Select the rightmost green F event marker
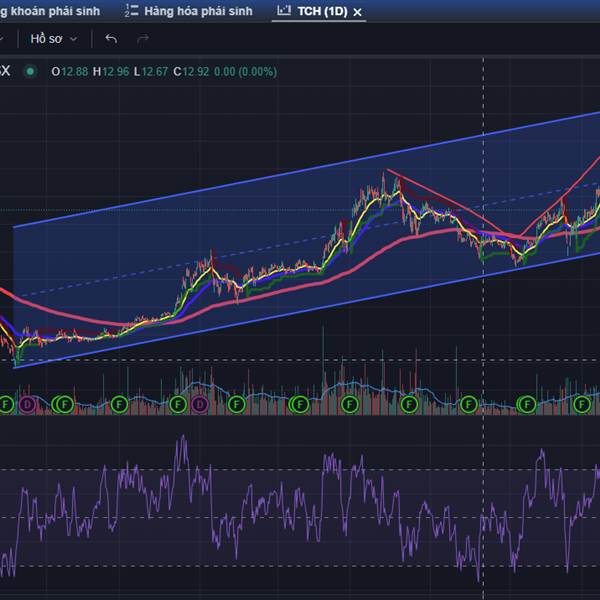The width and height of the screenshot is (600, 600). pos(582,404)
